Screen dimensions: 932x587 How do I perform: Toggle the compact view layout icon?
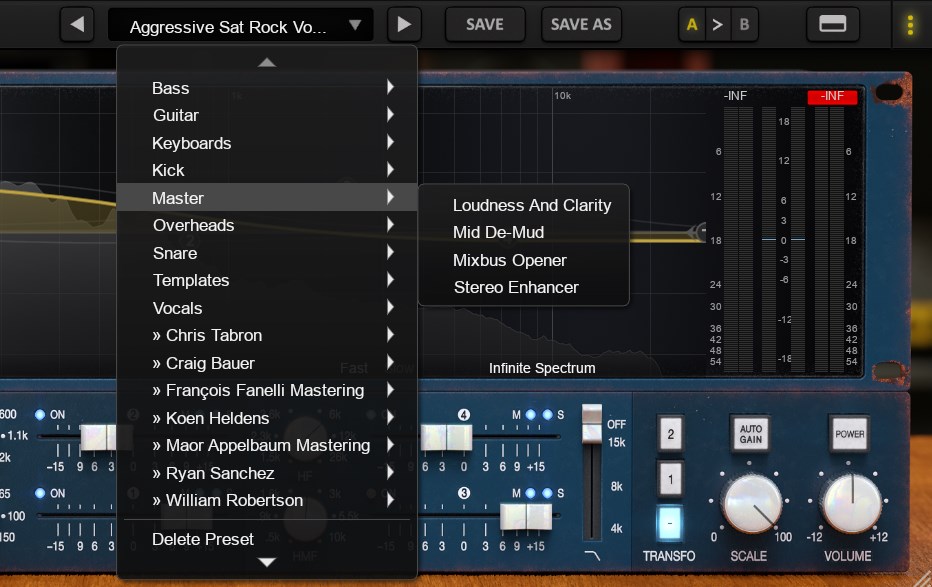[832, 25]
